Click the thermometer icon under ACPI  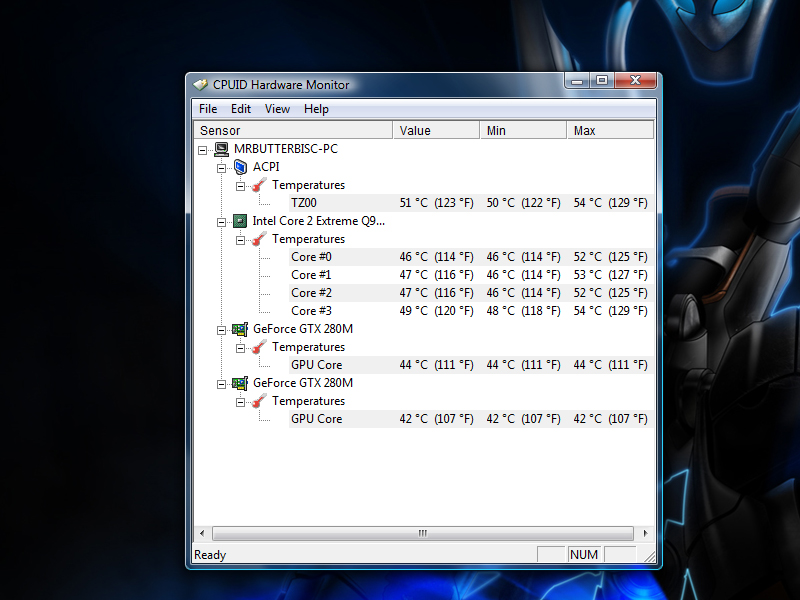(x=259, y=185)
